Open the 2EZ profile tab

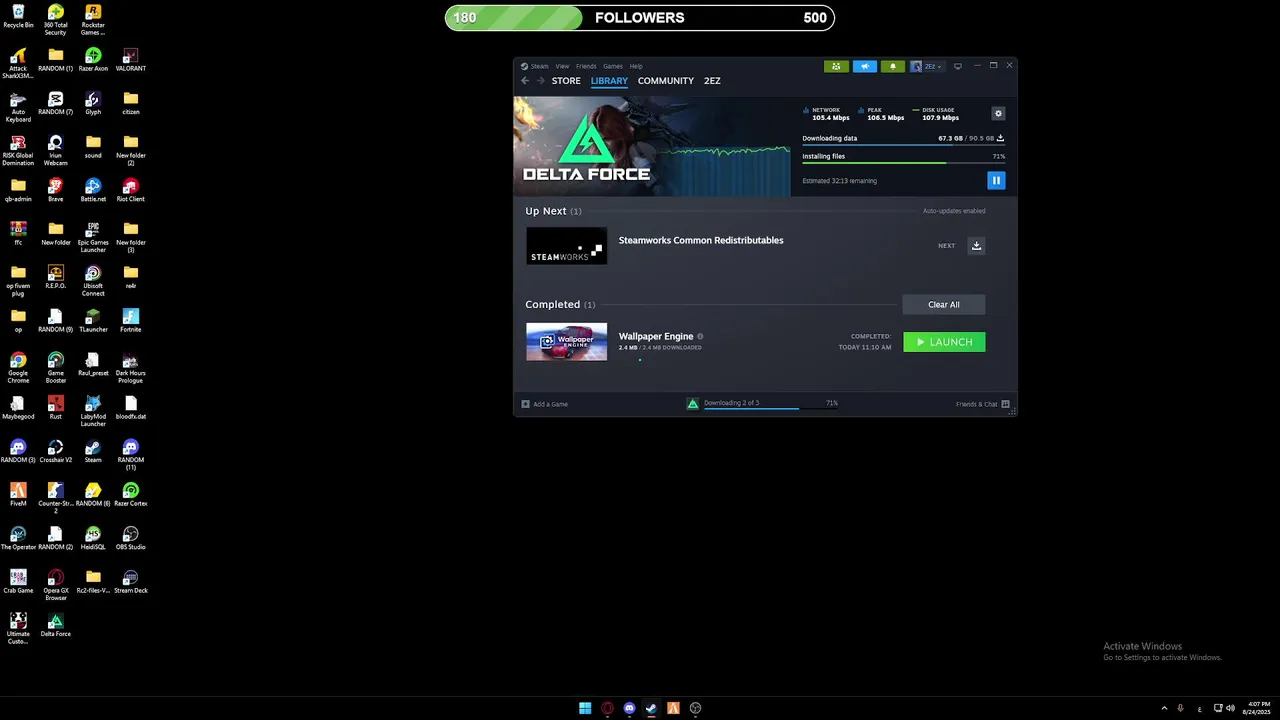tap(712, 81)
